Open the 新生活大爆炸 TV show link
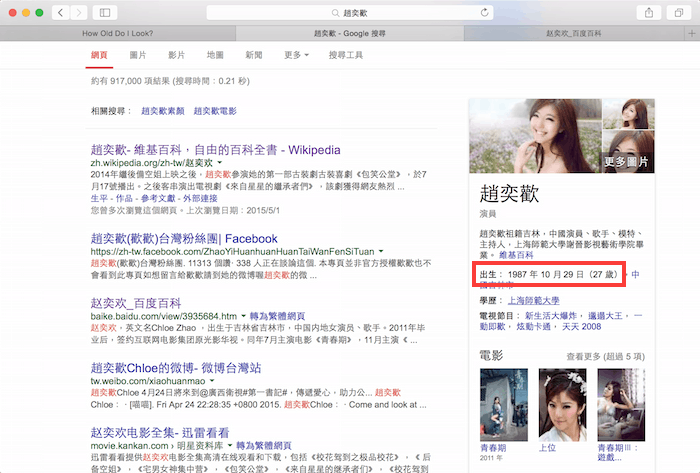This screenshot has height=473, width=700. click(551, 315)
